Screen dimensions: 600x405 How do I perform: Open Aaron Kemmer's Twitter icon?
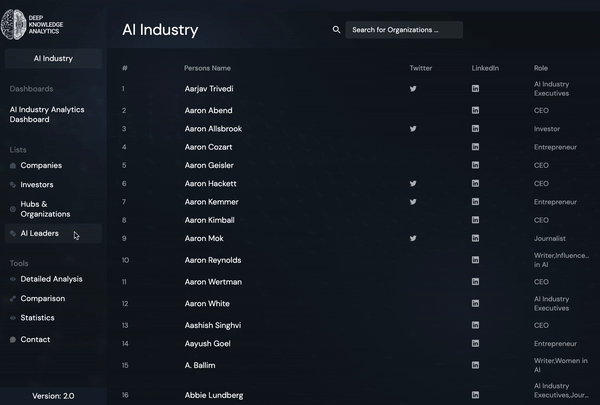pos(413,202)
